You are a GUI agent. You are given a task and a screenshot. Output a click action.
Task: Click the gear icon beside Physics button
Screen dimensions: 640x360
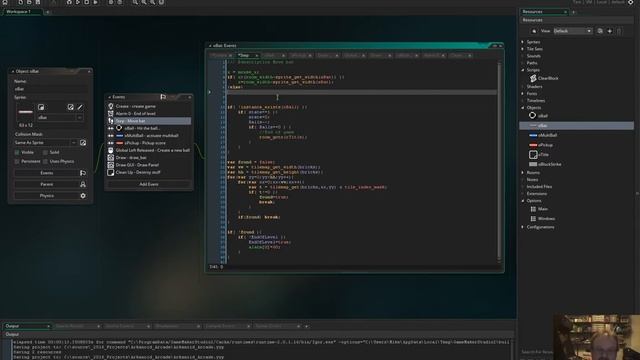tap(83, 196)
